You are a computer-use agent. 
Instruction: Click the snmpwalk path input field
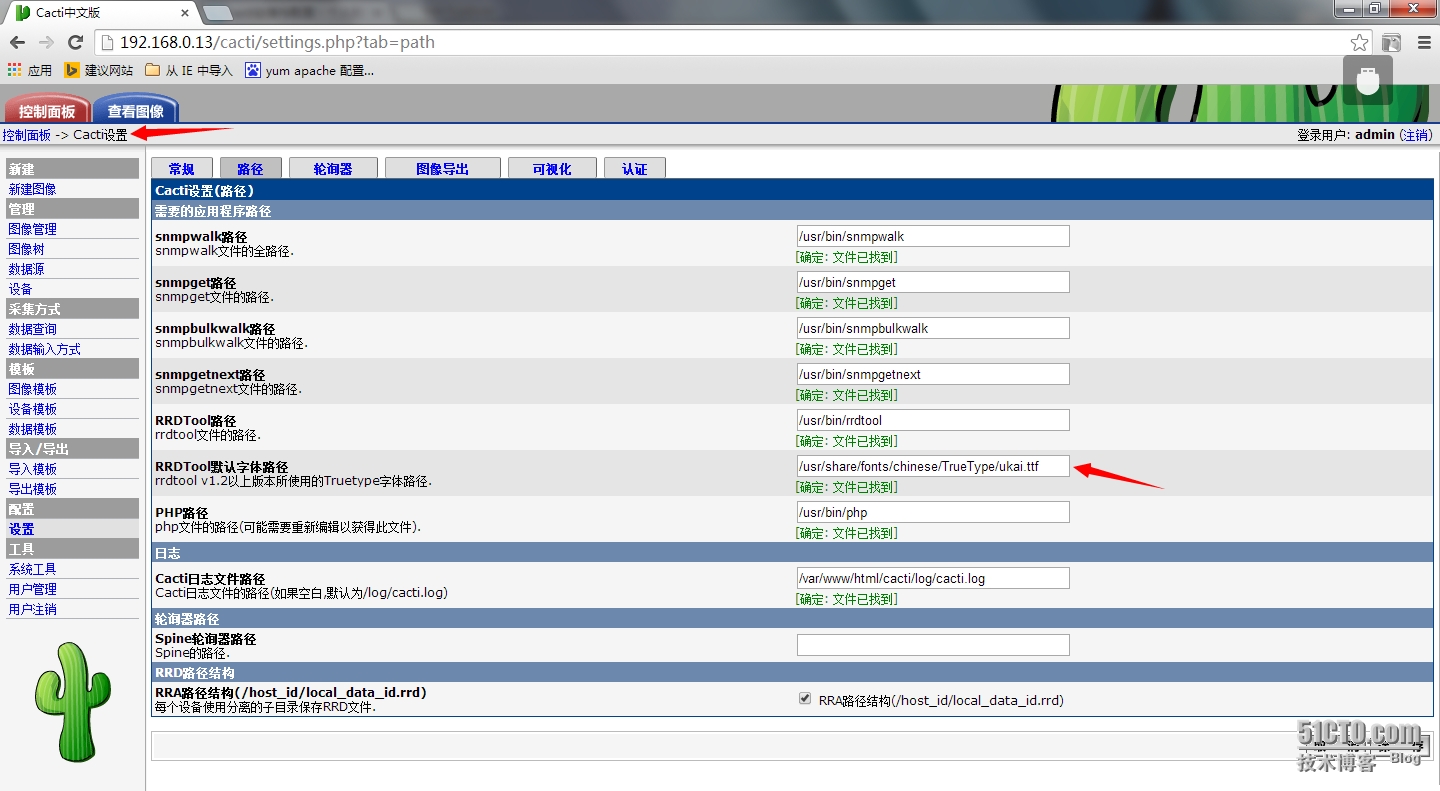coord(933,236)
